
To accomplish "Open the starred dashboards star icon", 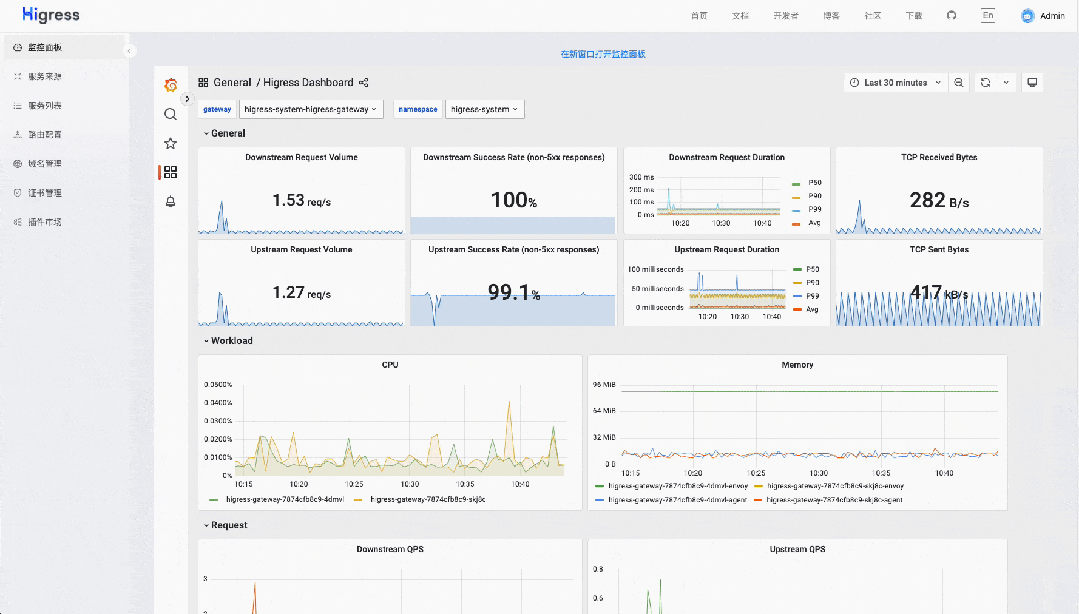I will [x=170, y=143].
